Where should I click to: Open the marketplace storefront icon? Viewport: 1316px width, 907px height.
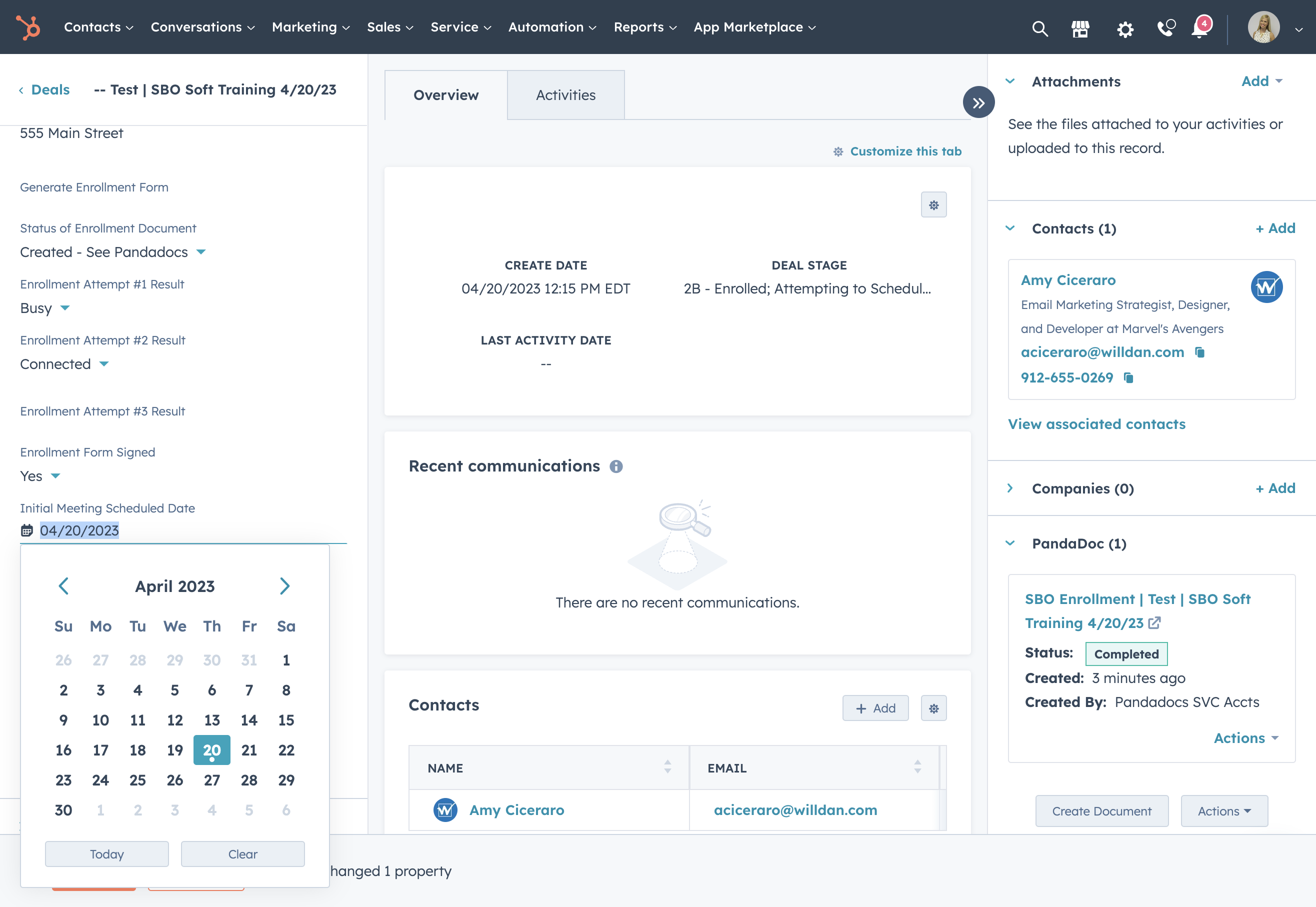1080,28
